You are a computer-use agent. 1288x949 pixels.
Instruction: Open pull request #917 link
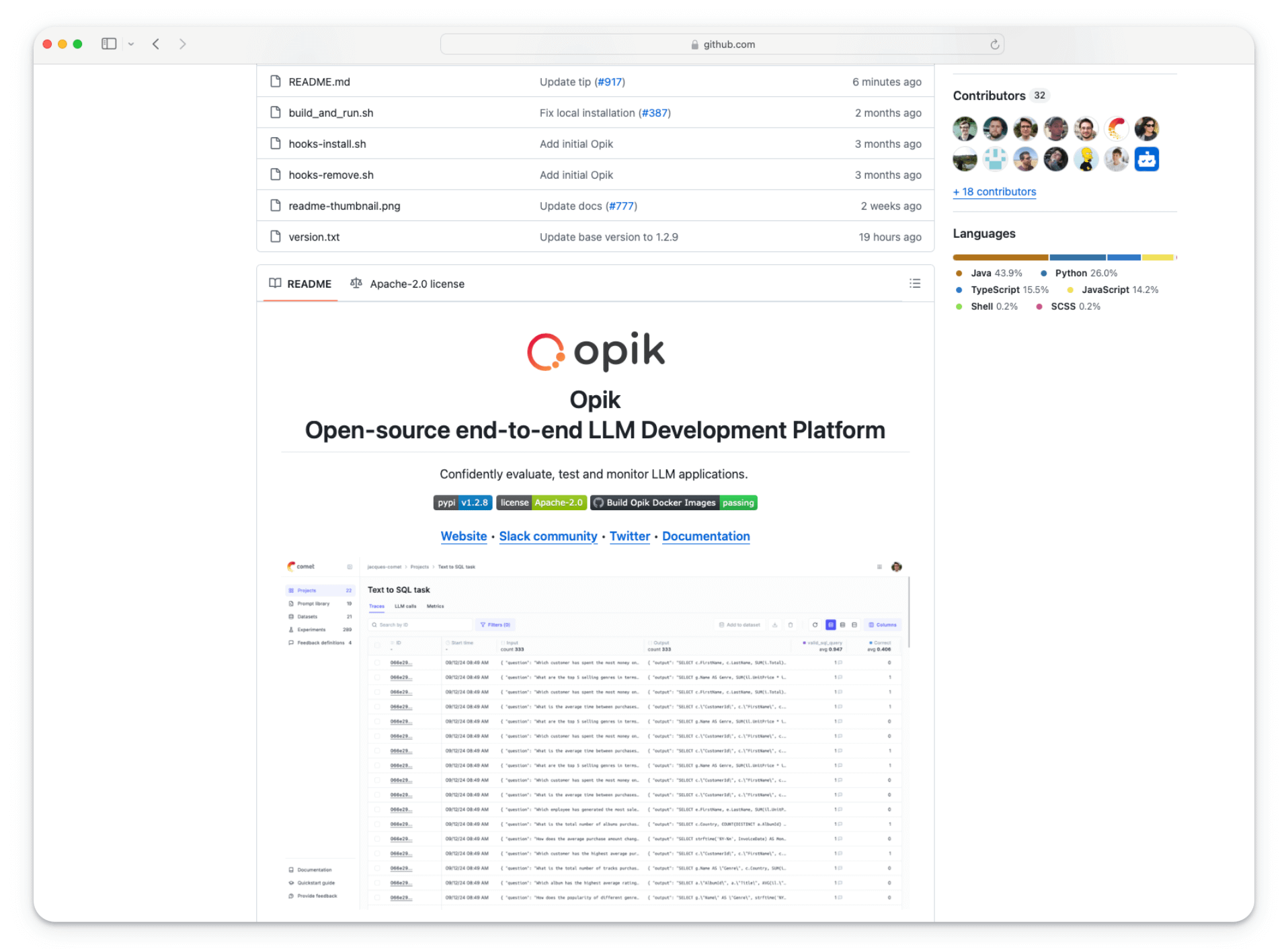610,82
